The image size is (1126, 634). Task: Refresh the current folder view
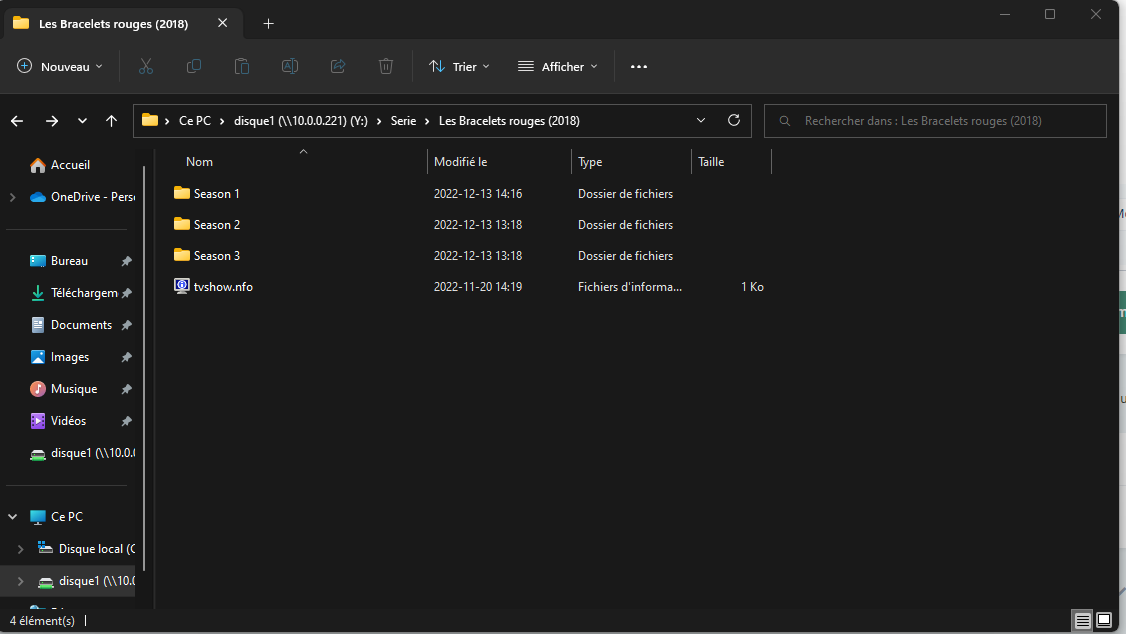pyautogui.click(x=734, y=120)
